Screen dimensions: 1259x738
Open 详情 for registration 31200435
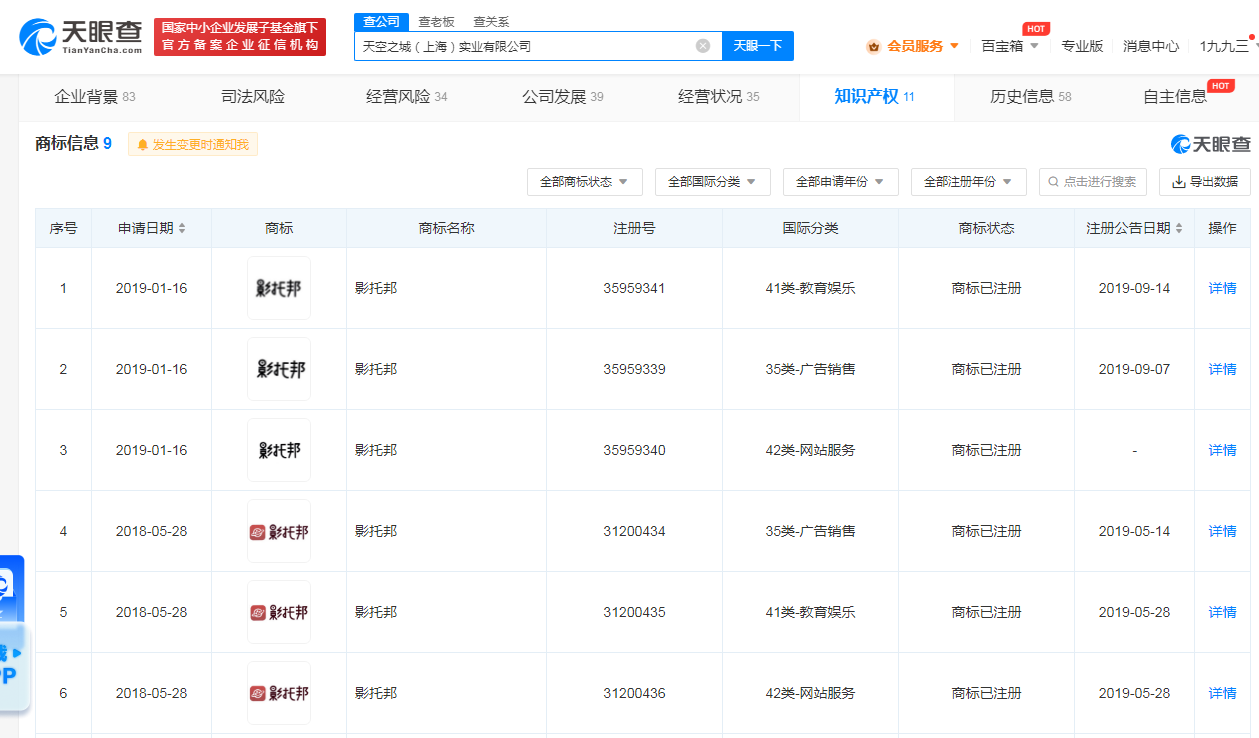click(1222, 612)
